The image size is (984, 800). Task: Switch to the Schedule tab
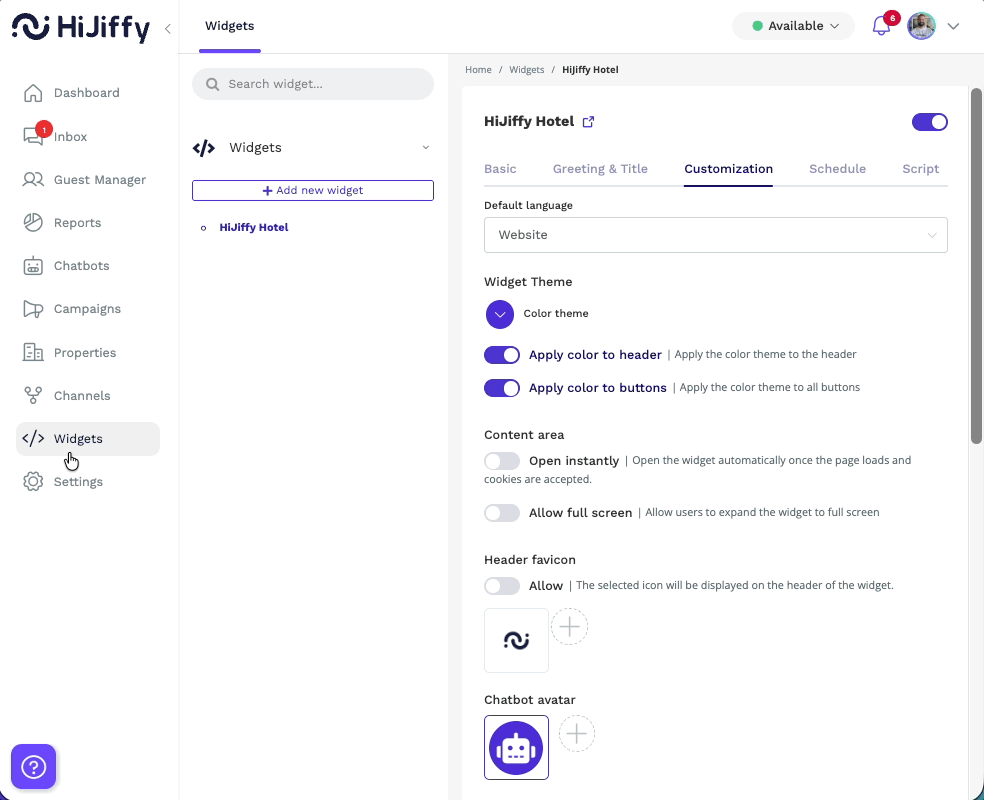tap(837, 169)
